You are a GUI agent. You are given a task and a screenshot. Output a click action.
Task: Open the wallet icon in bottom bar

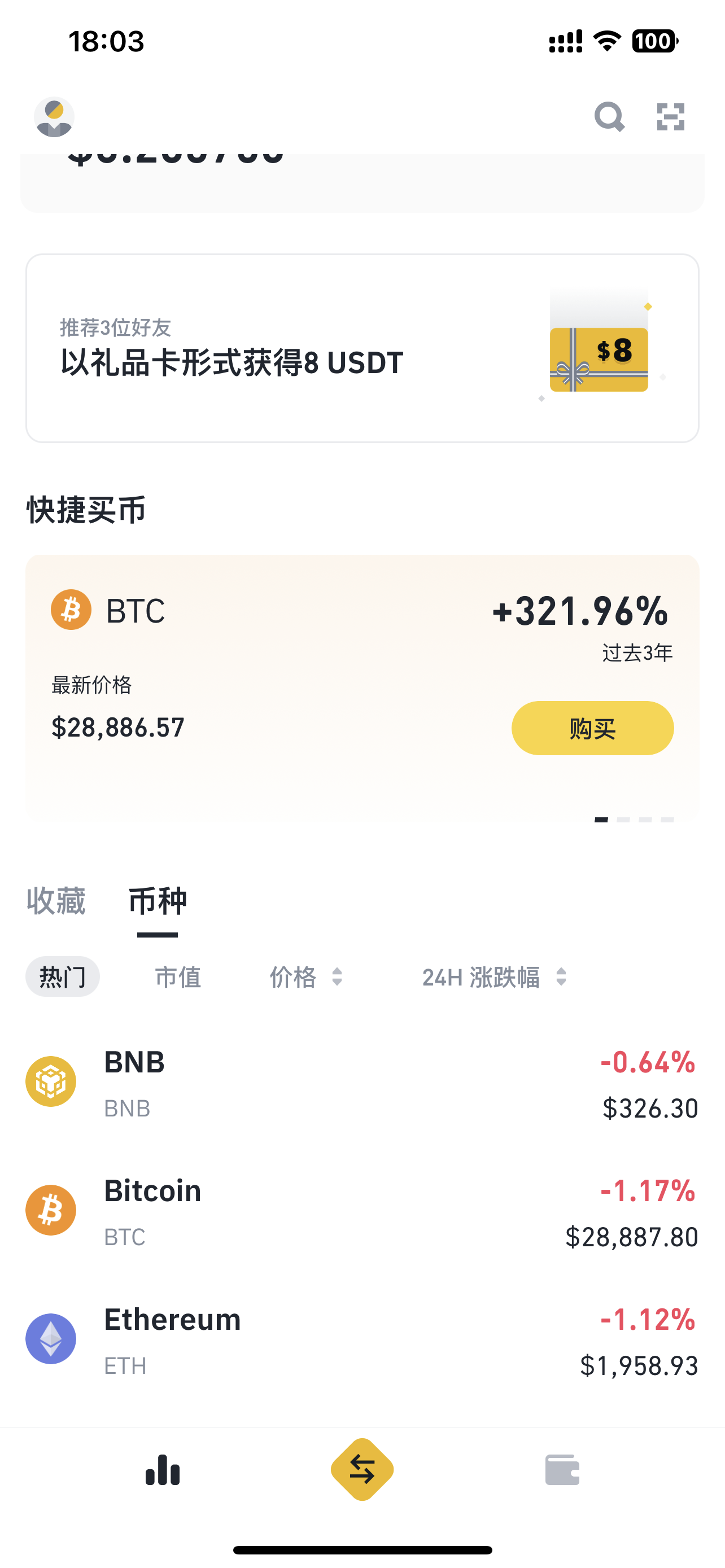coord(562,1470)
